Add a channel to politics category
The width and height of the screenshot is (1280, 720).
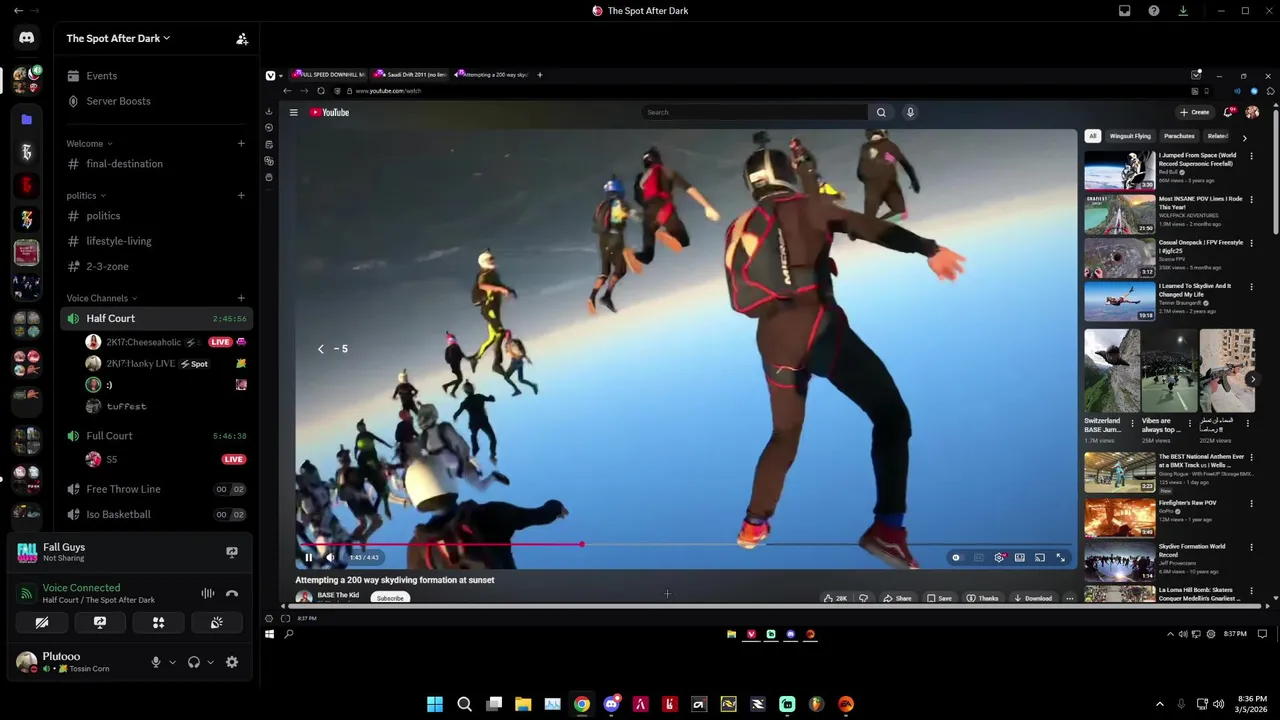(x=241, y=196)
